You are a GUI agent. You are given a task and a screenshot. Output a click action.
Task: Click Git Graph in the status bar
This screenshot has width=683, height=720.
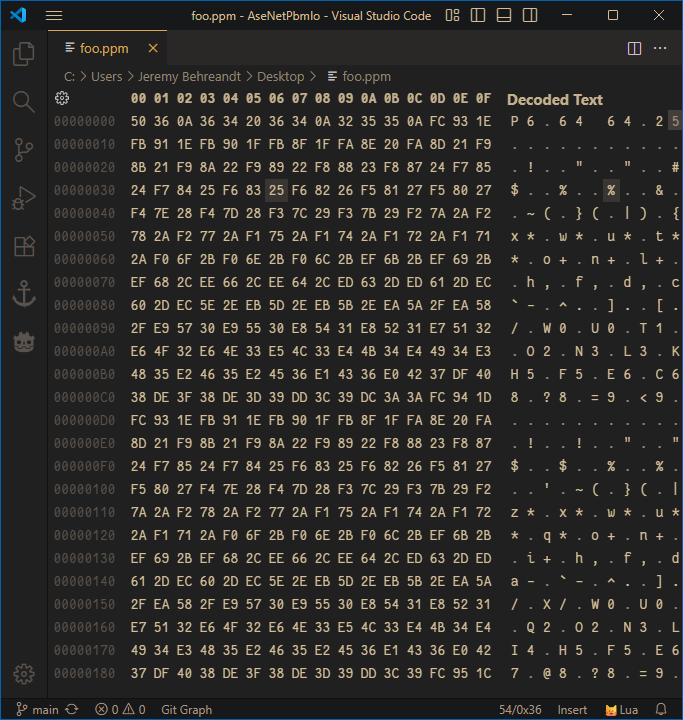coord(186,709)
